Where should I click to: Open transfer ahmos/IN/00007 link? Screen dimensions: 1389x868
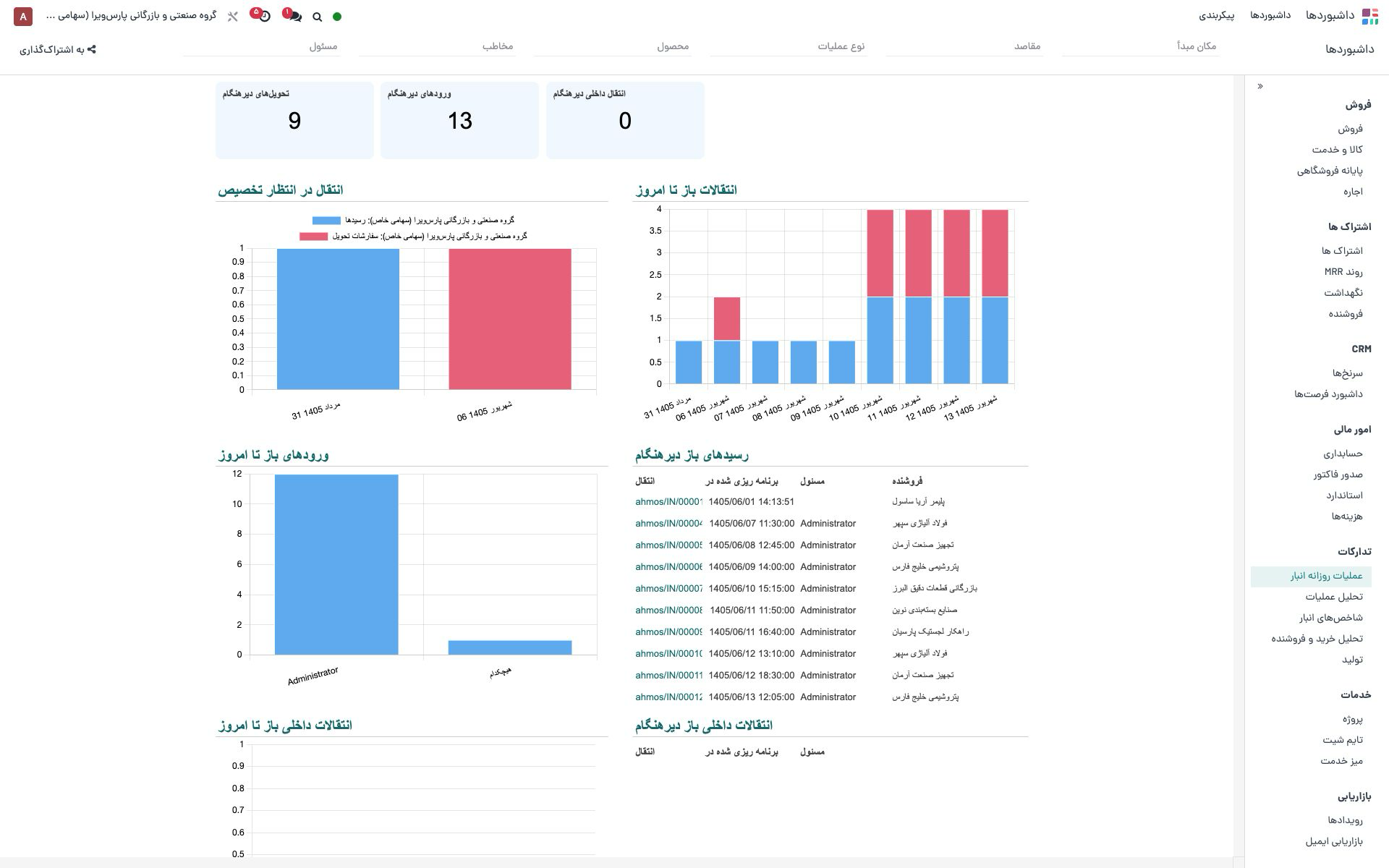[668, 589]
